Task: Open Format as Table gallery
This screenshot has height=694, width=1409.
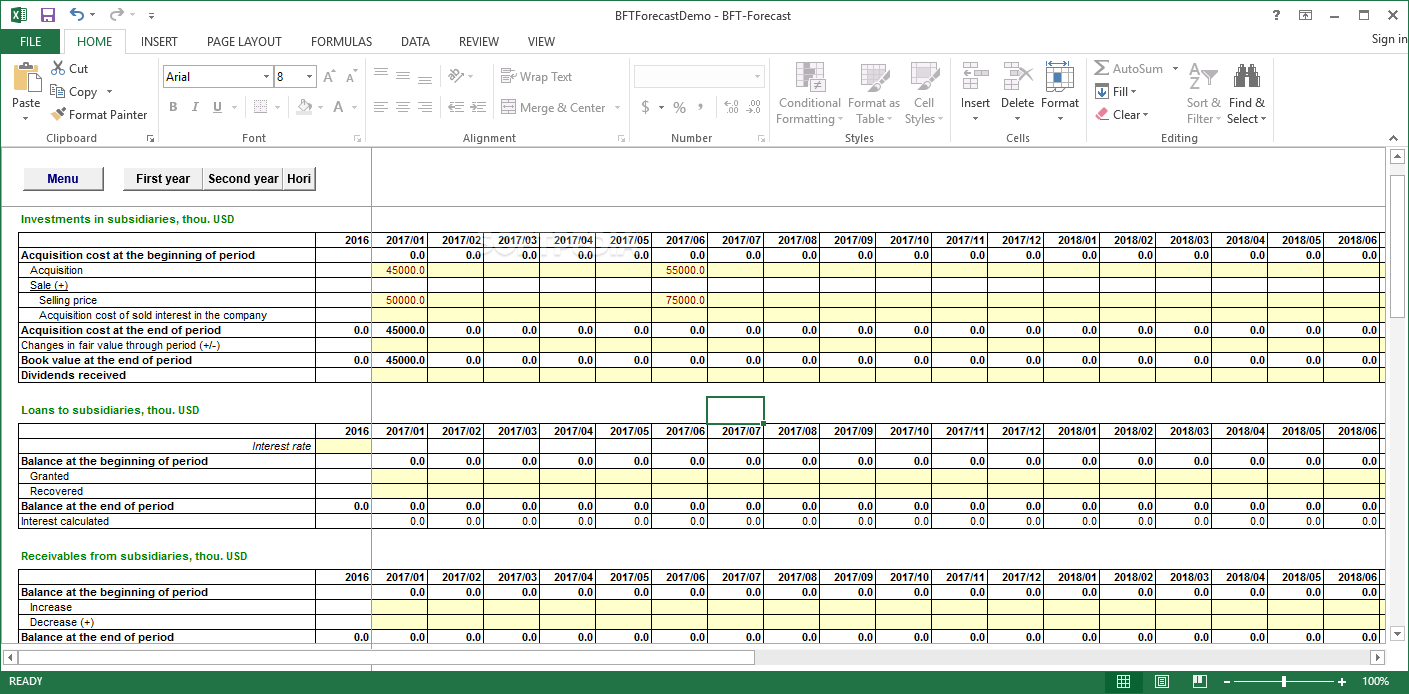Action: pos(873,94)
